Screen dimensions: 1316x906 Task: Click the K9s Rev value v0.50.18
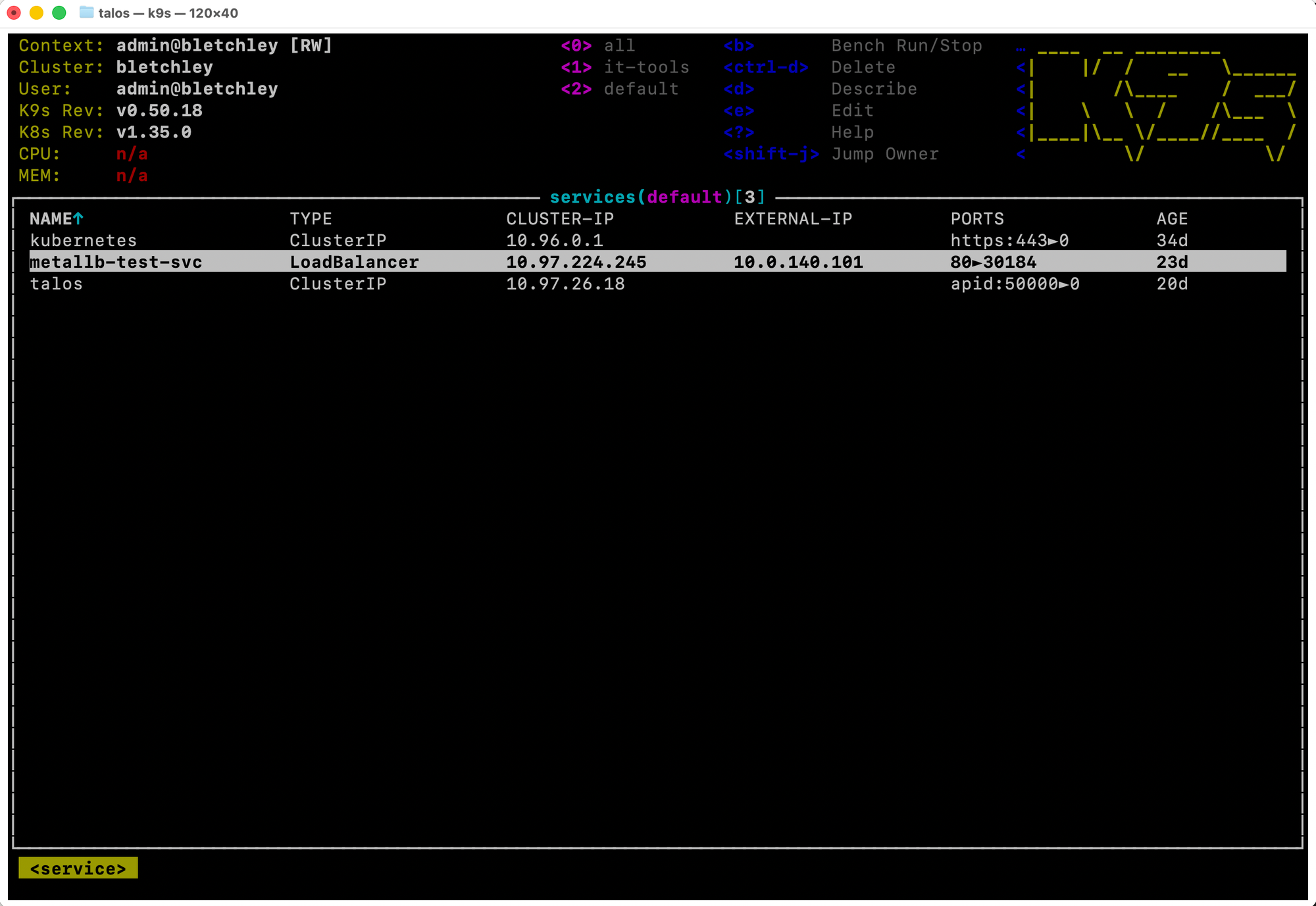point(159,111)
